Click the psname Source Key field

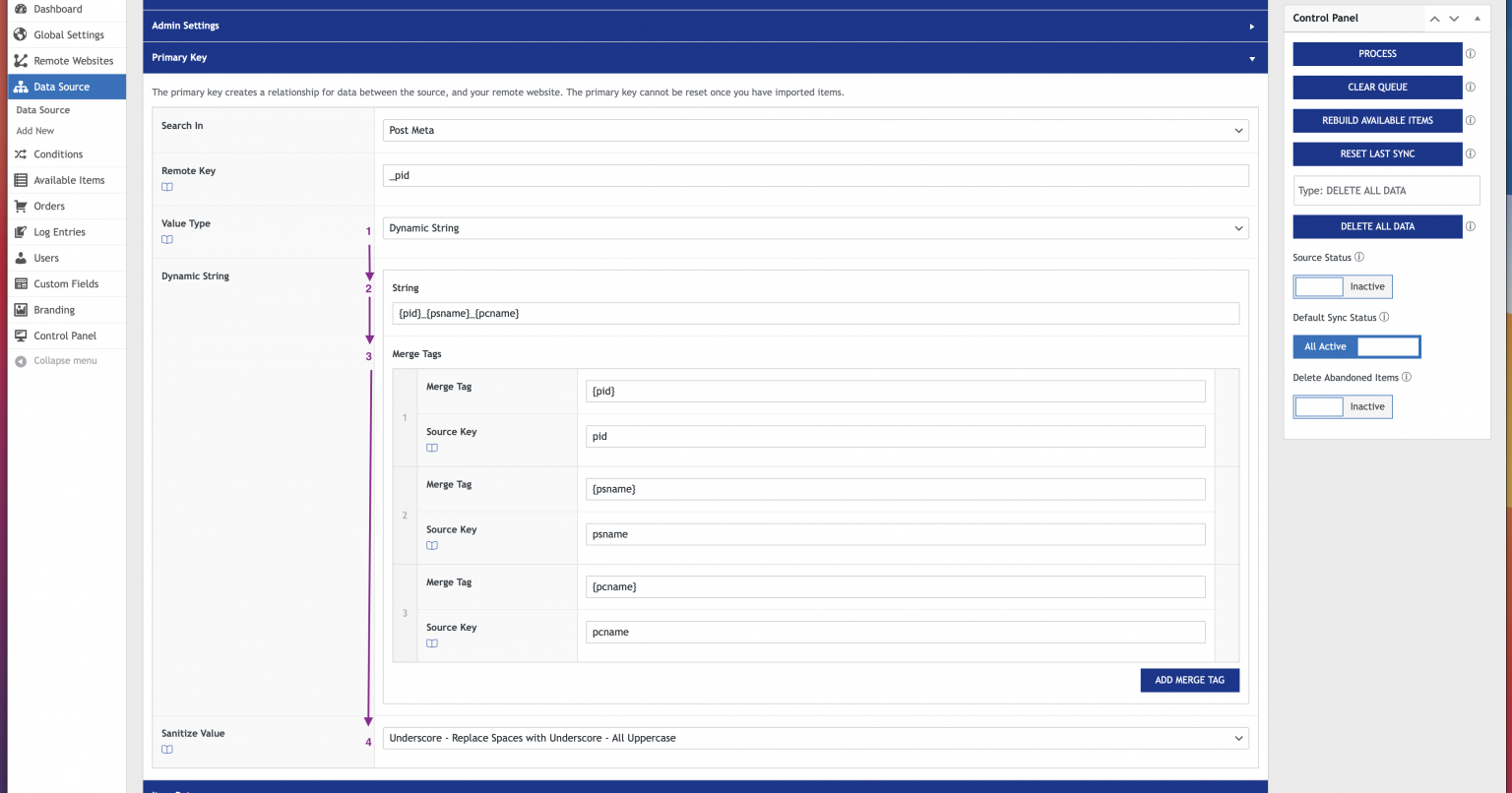click(x=896, y=534)
